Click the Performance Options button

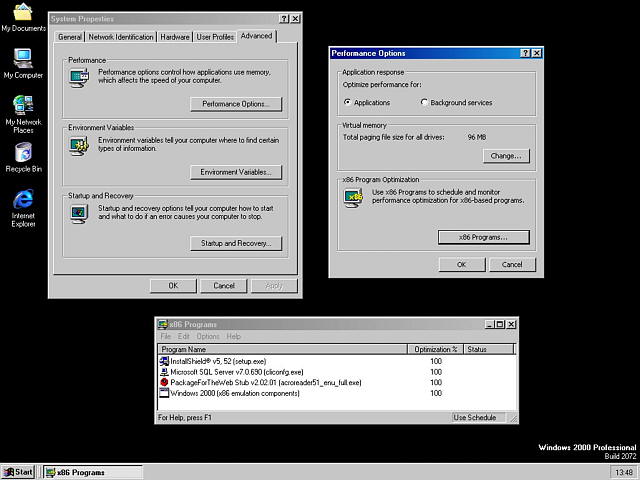(x=236, y=104)
